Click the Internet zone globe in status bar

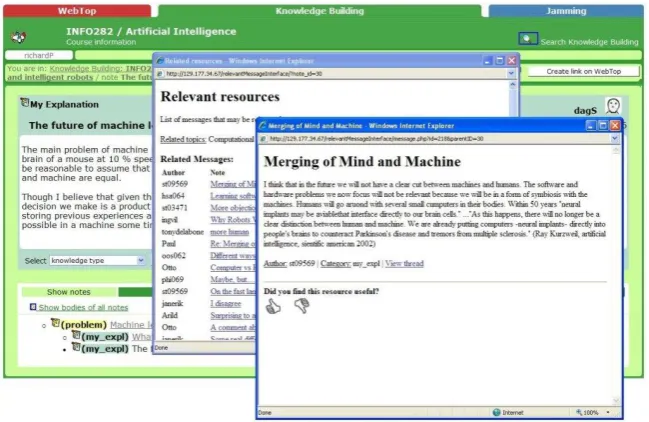pos(497,412)
